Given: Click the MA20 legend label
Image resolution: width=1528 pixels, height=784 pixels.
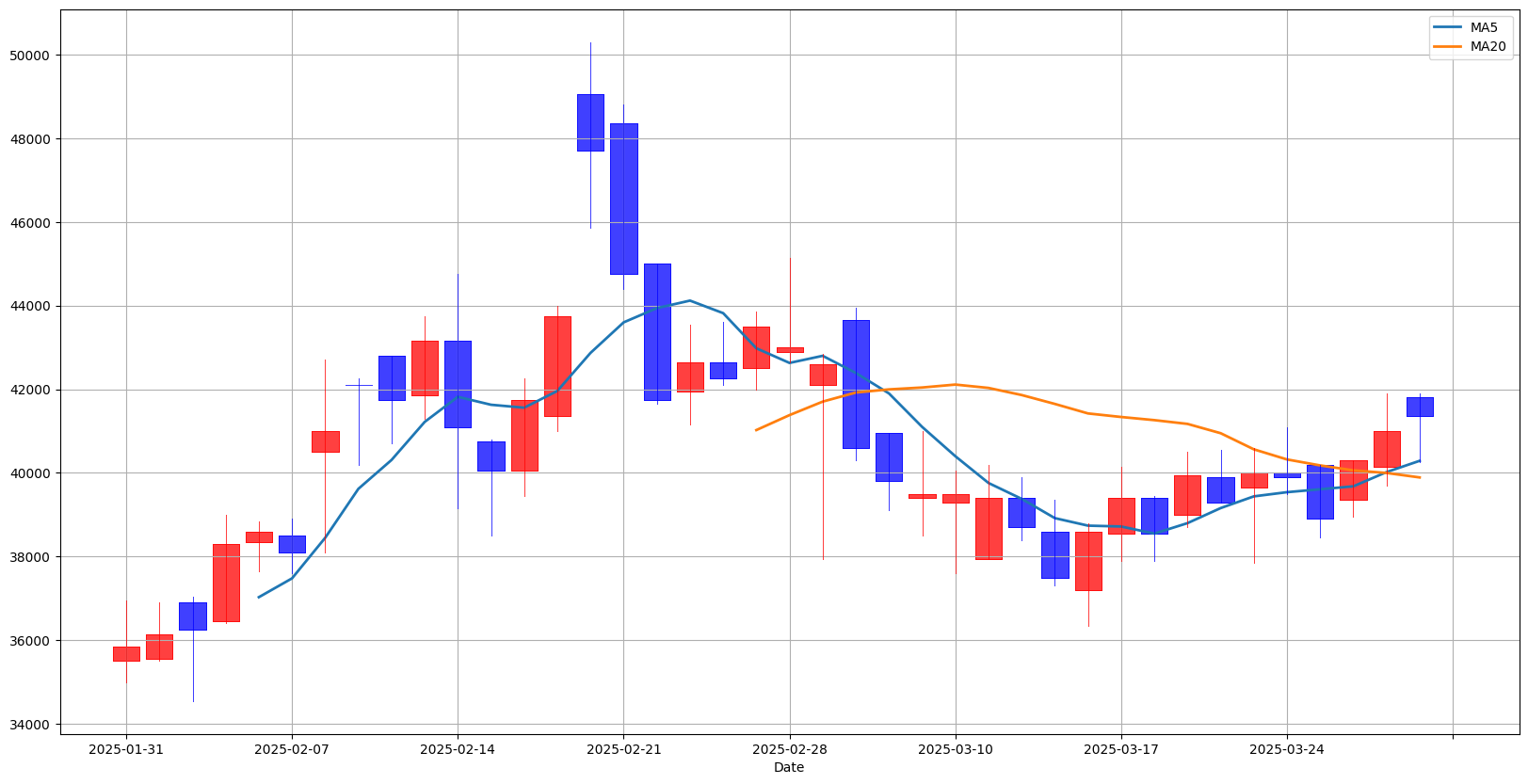Looking at the screenshot, I should pyautogui.click(x=1488, y=47).
